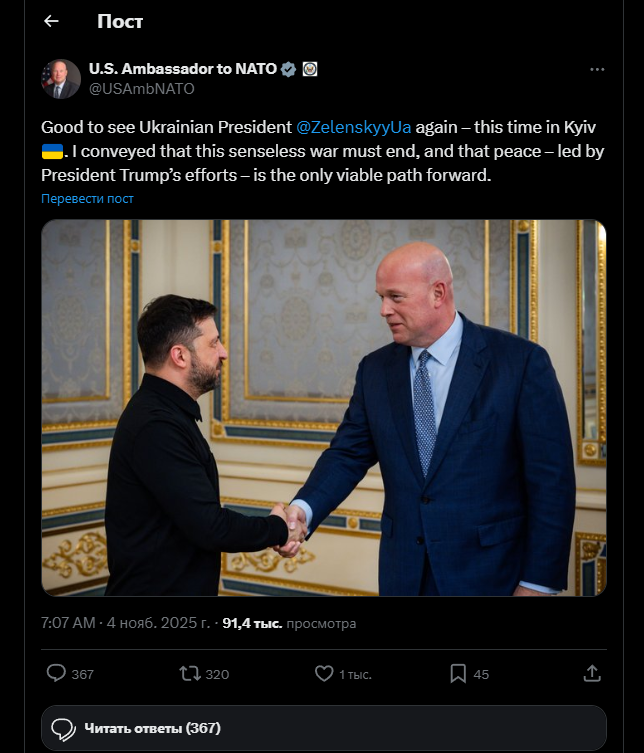Bookmark this post
The width and height of the screenshot is (644, 753).
tap(458, 674)
